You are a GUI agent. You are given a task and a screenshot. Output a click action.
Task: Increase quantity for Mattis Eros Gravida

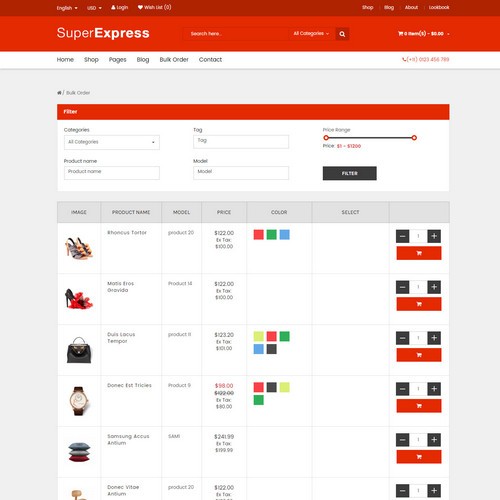(434, 287)
